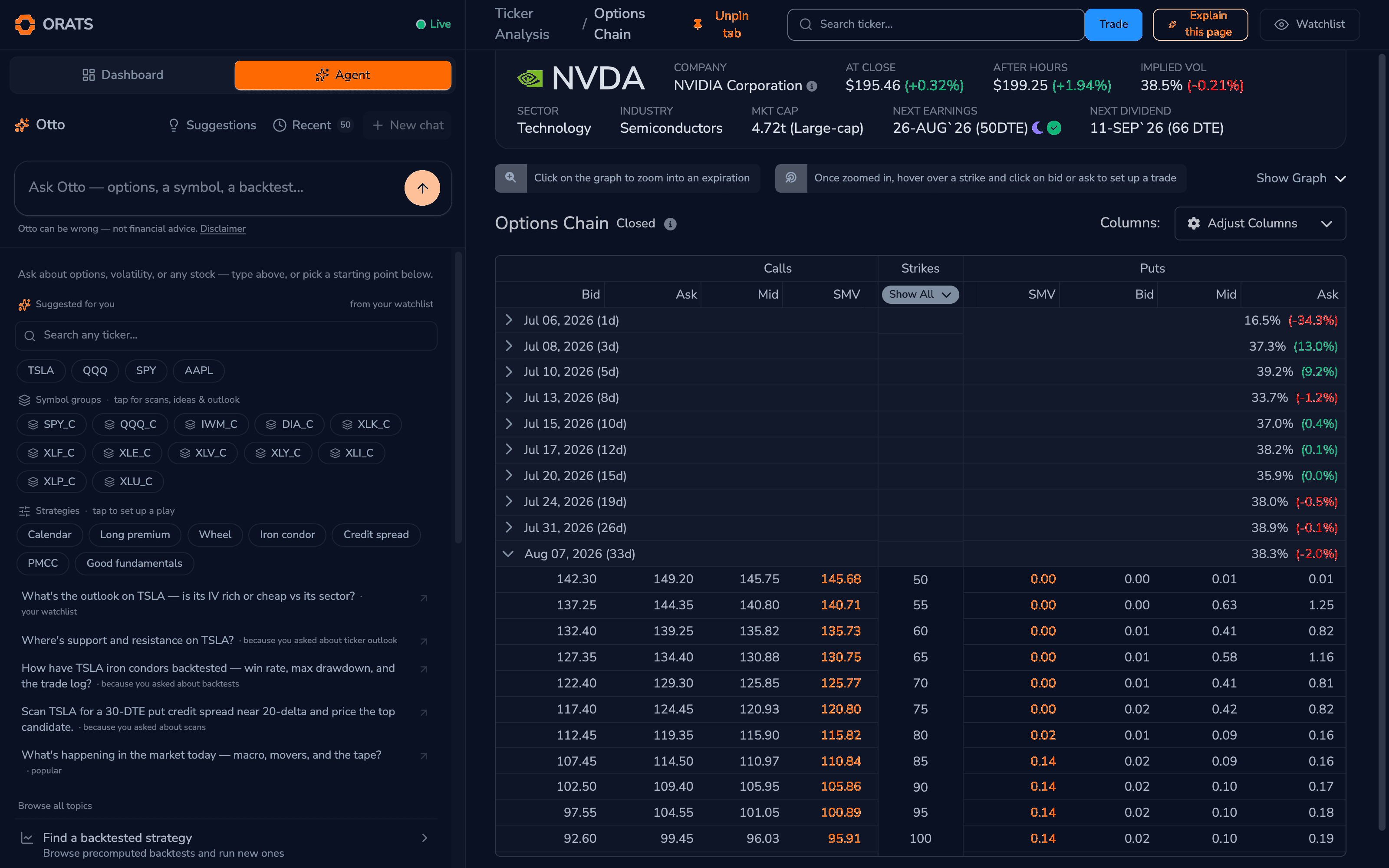Image resolution: width=1389 pixels, height=868 pixels.
Task: Open Find a backtested strategy
Action: pyautogui.click(x=226, y=845)
